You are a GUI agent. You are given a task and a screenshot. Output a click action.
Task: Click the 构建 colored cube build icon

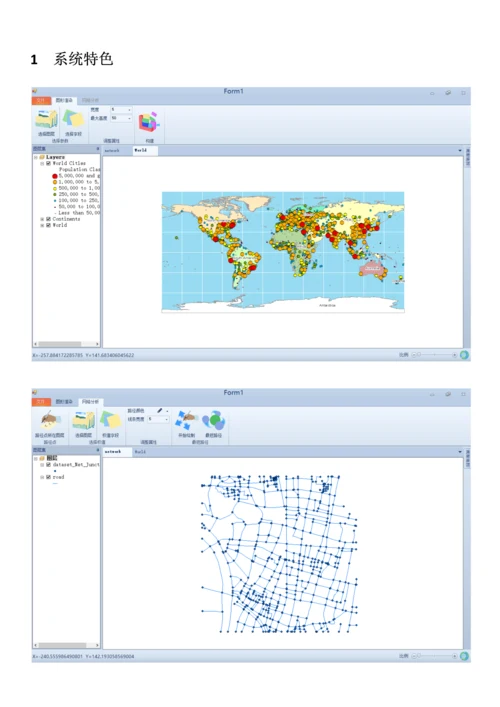pos(149,122)
